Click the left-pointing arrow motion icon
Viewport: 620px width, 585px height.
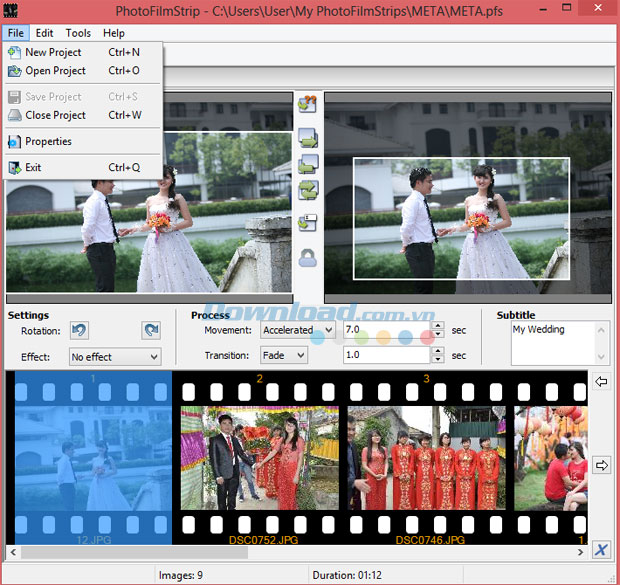(308, 163)
